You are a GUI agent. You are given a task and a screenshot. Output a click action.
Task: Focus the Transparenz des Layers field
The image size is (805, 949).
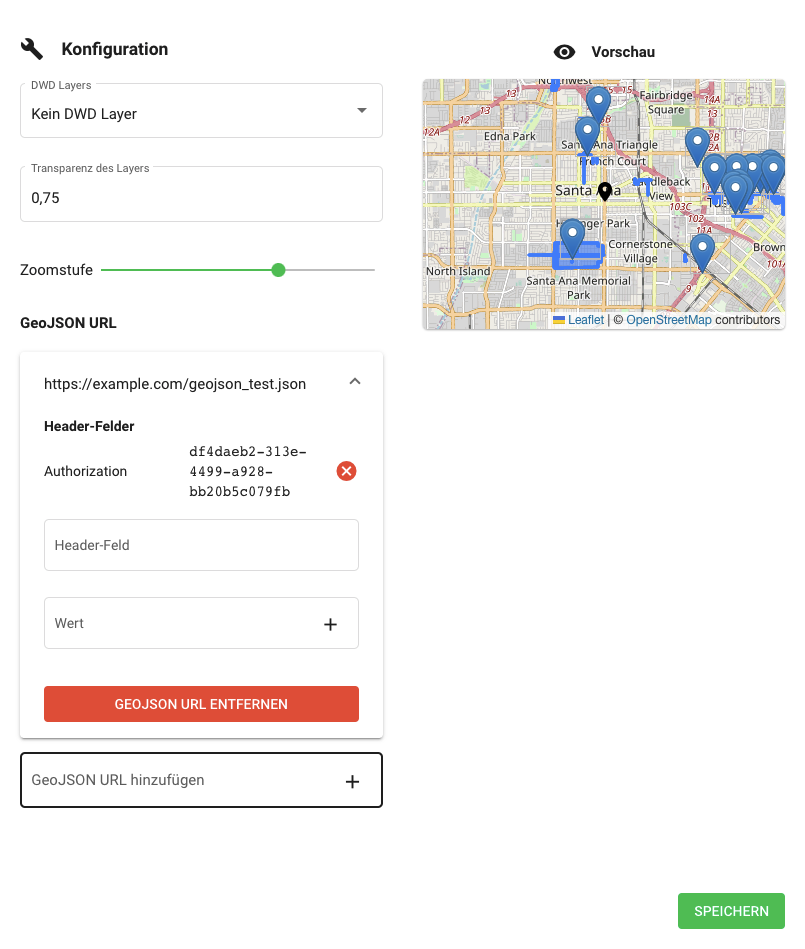pos(200,198)
